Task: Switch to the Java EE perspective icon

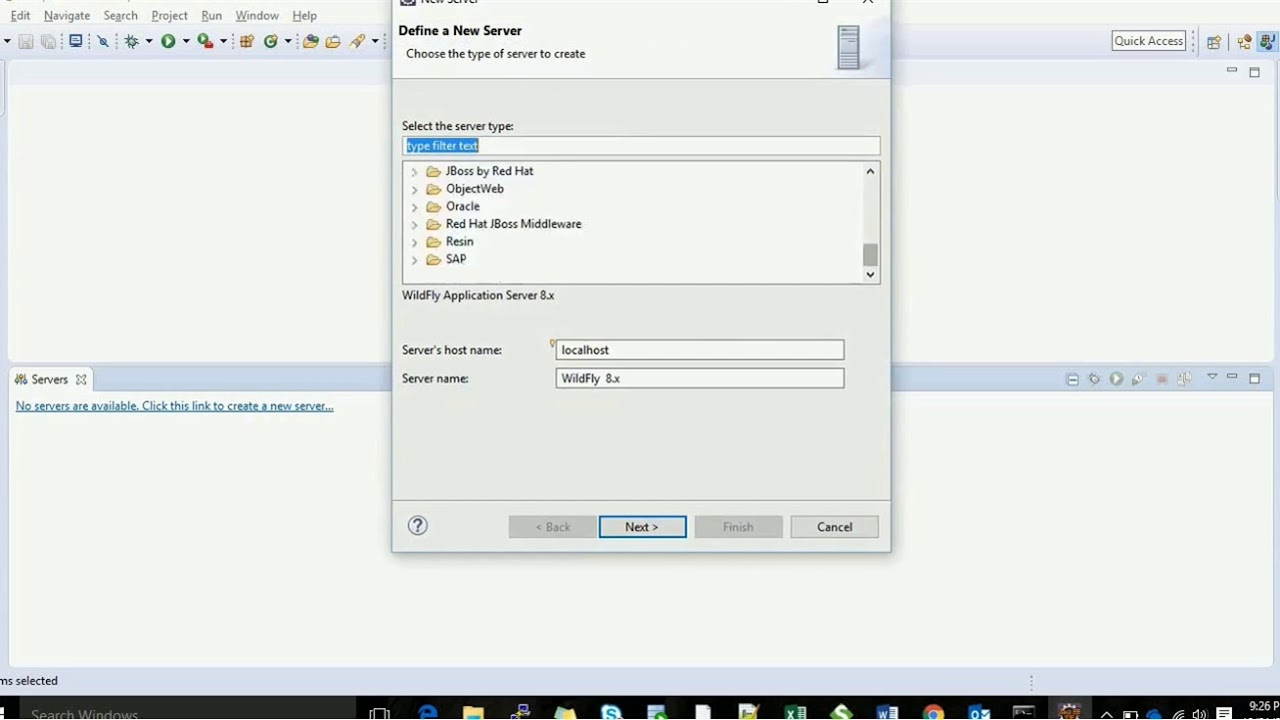Action: 1244,42
